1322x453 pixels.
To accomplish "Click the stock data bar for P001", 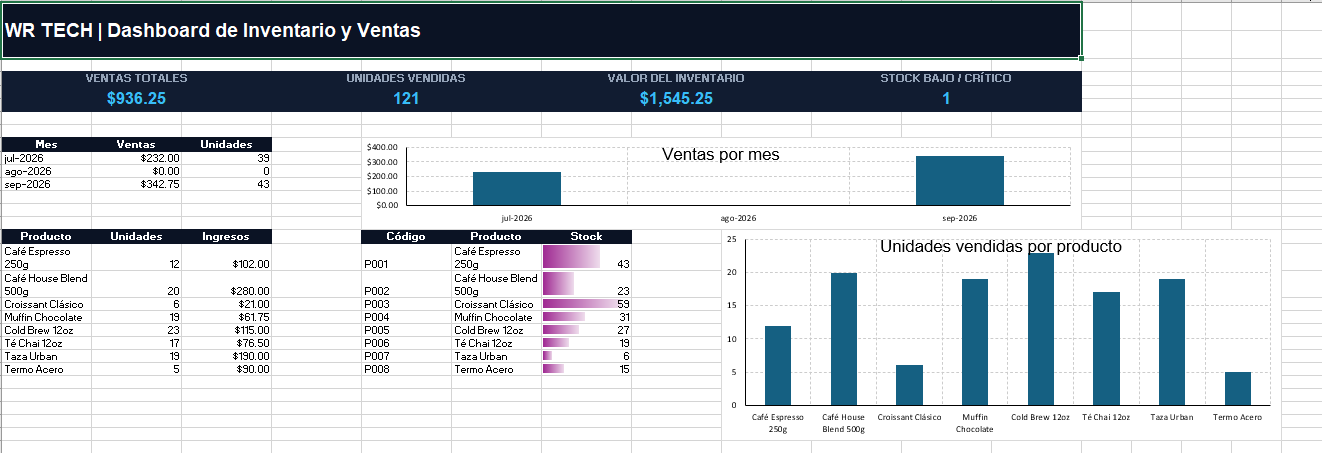I will tap(571, 257).
